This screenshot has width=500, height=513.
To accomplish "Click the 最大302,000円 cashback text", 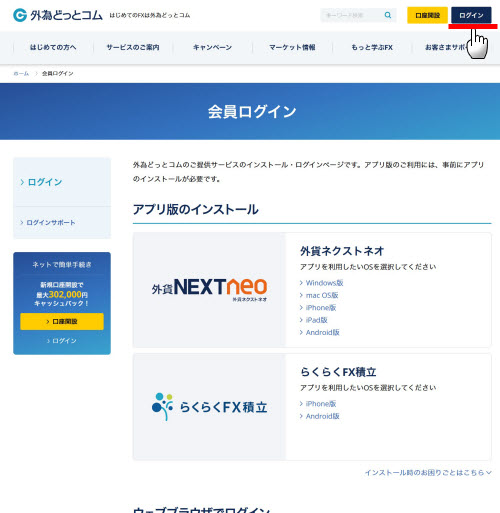I will (62, 295).
